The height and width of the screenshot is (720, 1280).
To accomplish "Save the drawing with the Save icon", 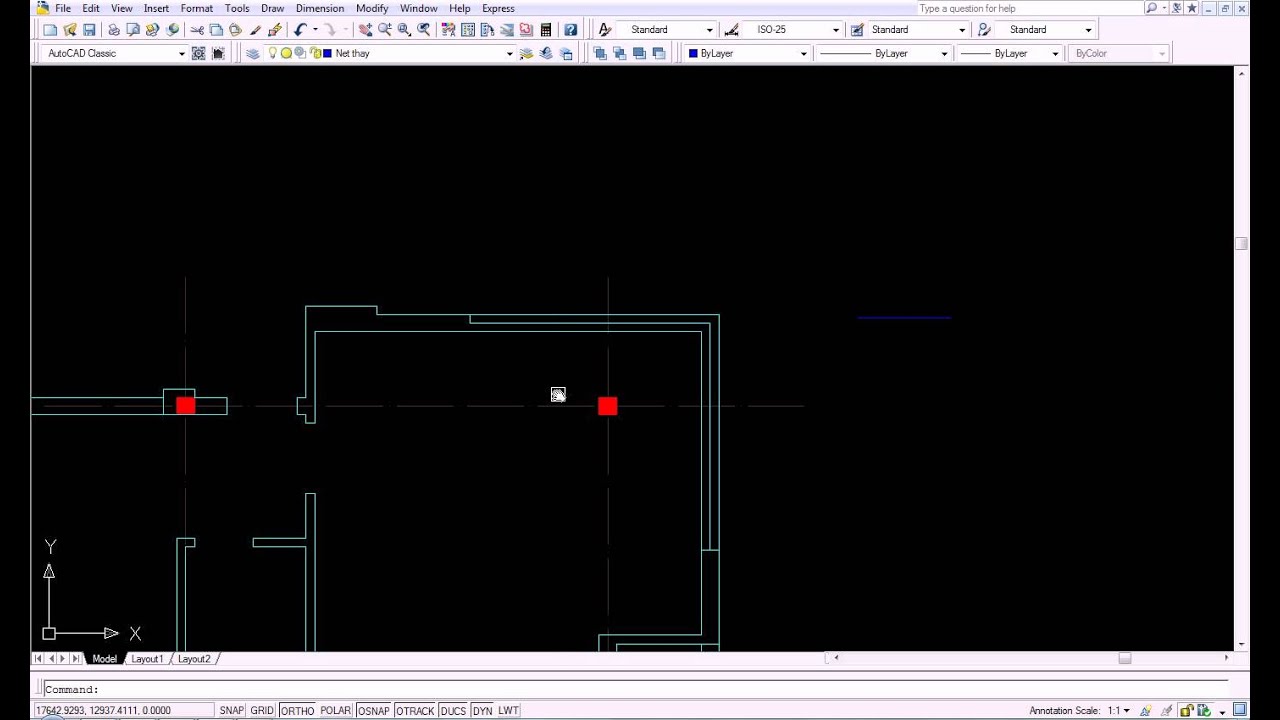I will click(89, 30).
